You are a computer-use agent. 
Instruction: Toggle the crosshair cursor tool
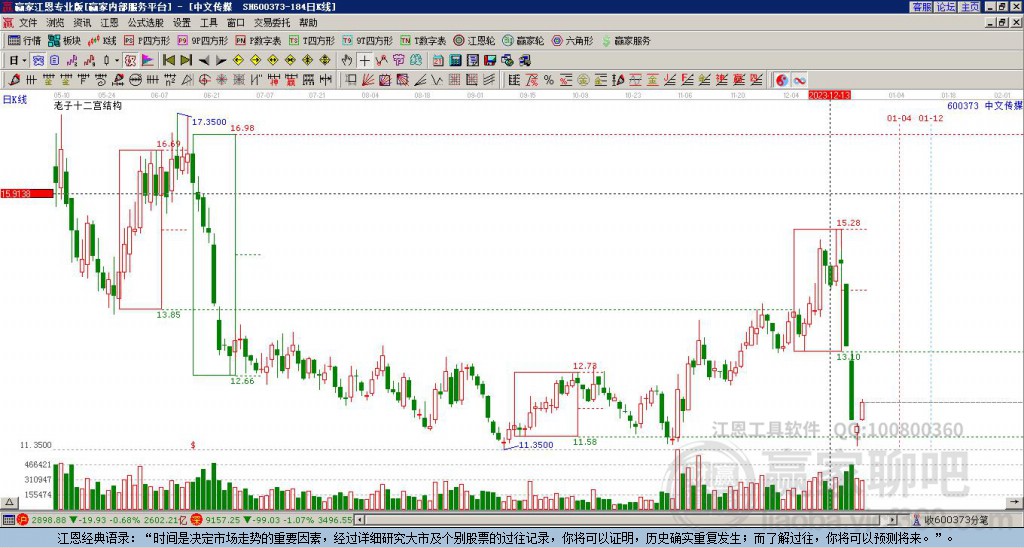point(364,60)
